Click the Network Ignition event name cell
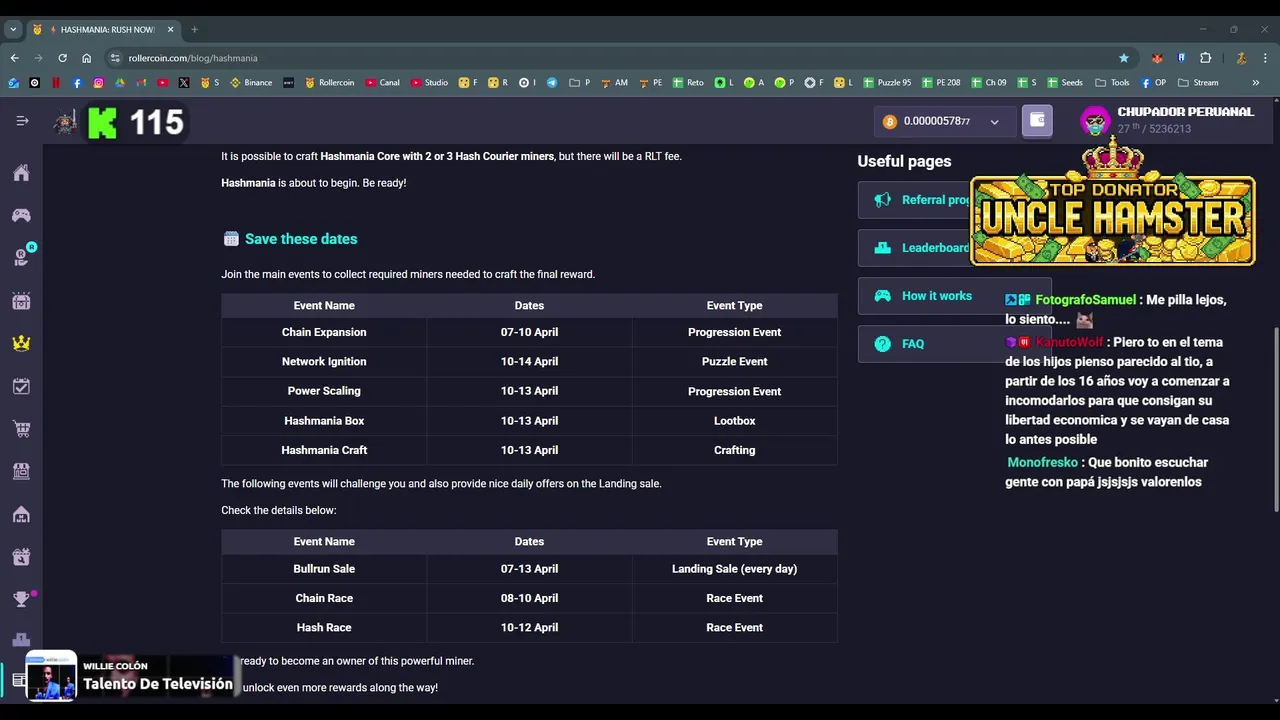 [324, 361]
